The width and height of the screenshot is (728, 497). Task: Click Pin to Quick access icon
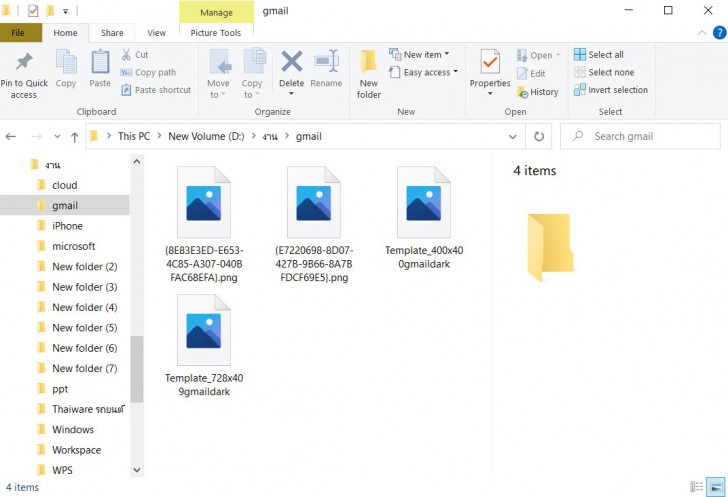pyautogui.click(x=24, y=62)
